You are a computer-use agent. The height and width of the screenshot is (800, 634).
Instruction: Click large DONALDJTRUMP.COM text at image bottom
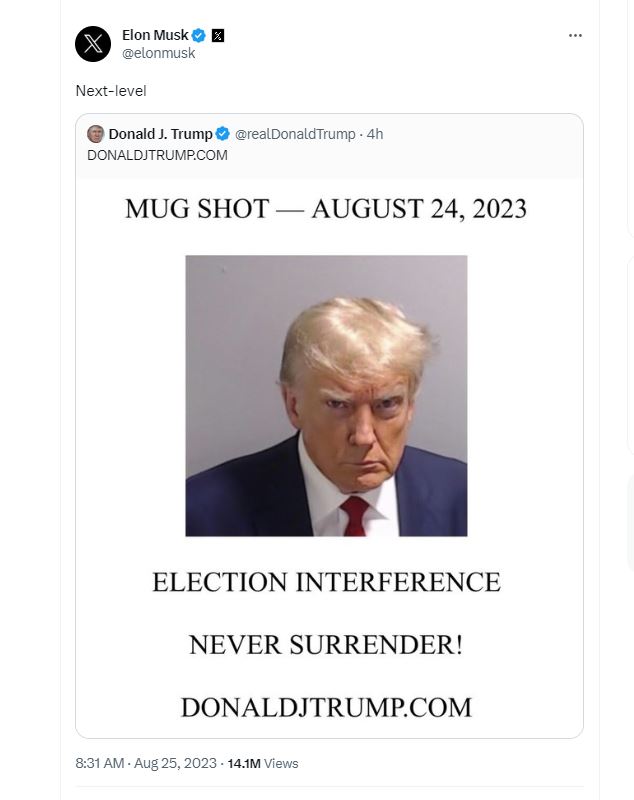coord(326,707)
